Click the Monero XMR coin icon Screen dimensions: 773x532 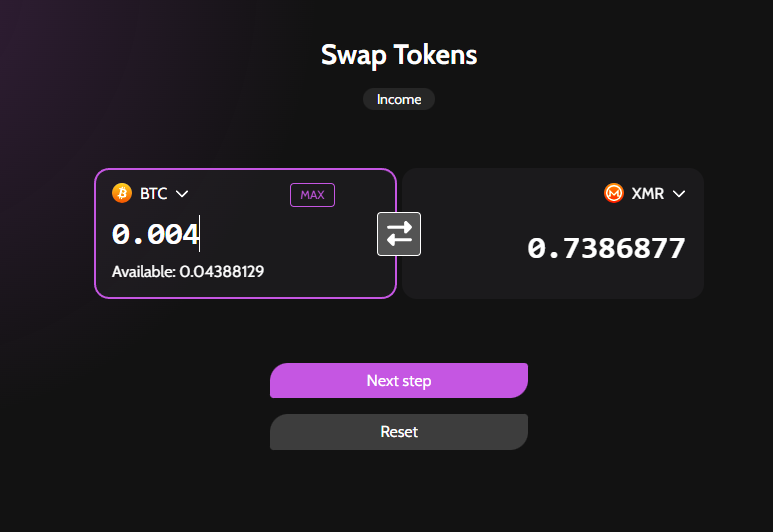(x=614, y=193)
